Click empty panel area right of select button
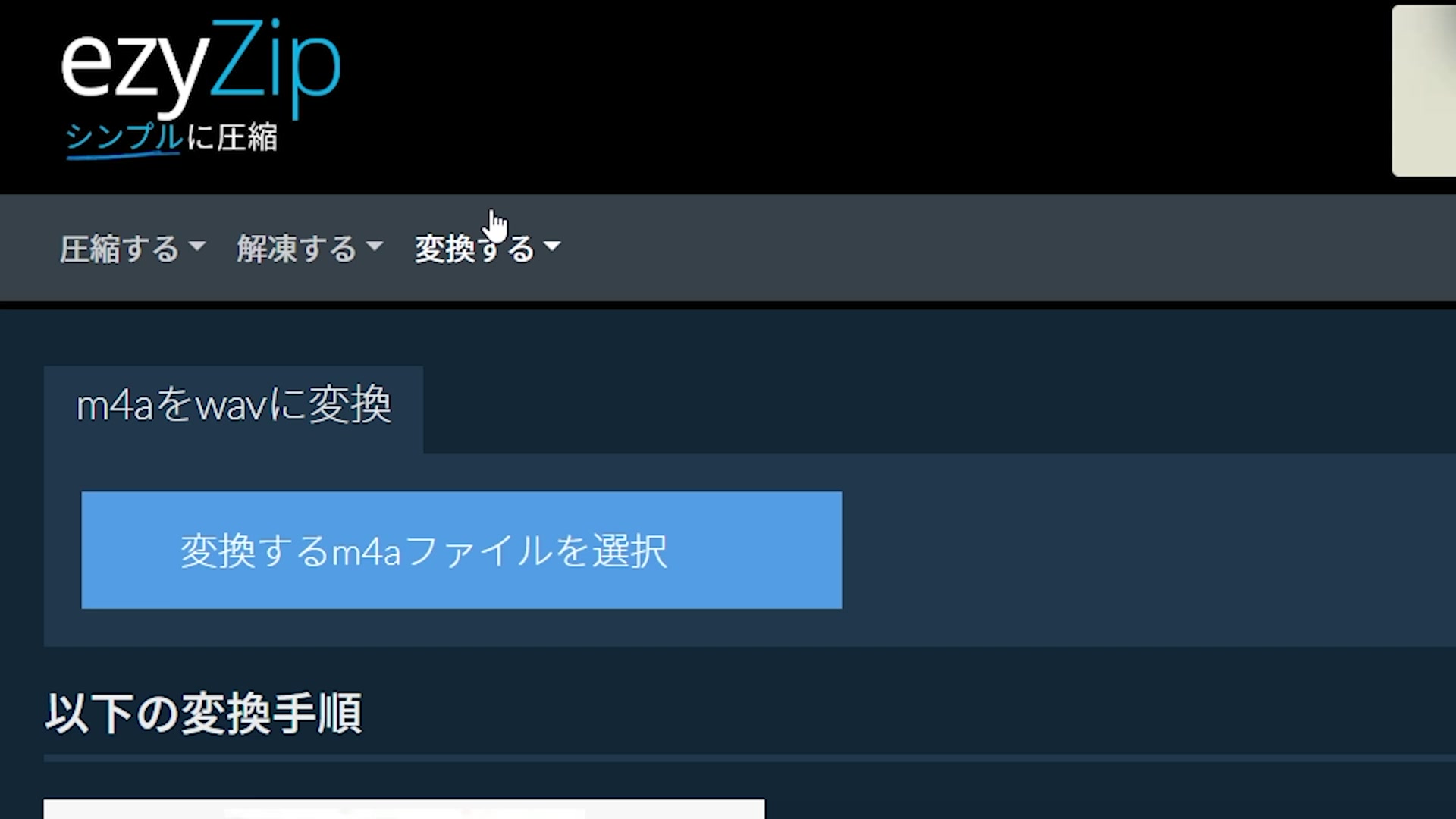 1137,550
